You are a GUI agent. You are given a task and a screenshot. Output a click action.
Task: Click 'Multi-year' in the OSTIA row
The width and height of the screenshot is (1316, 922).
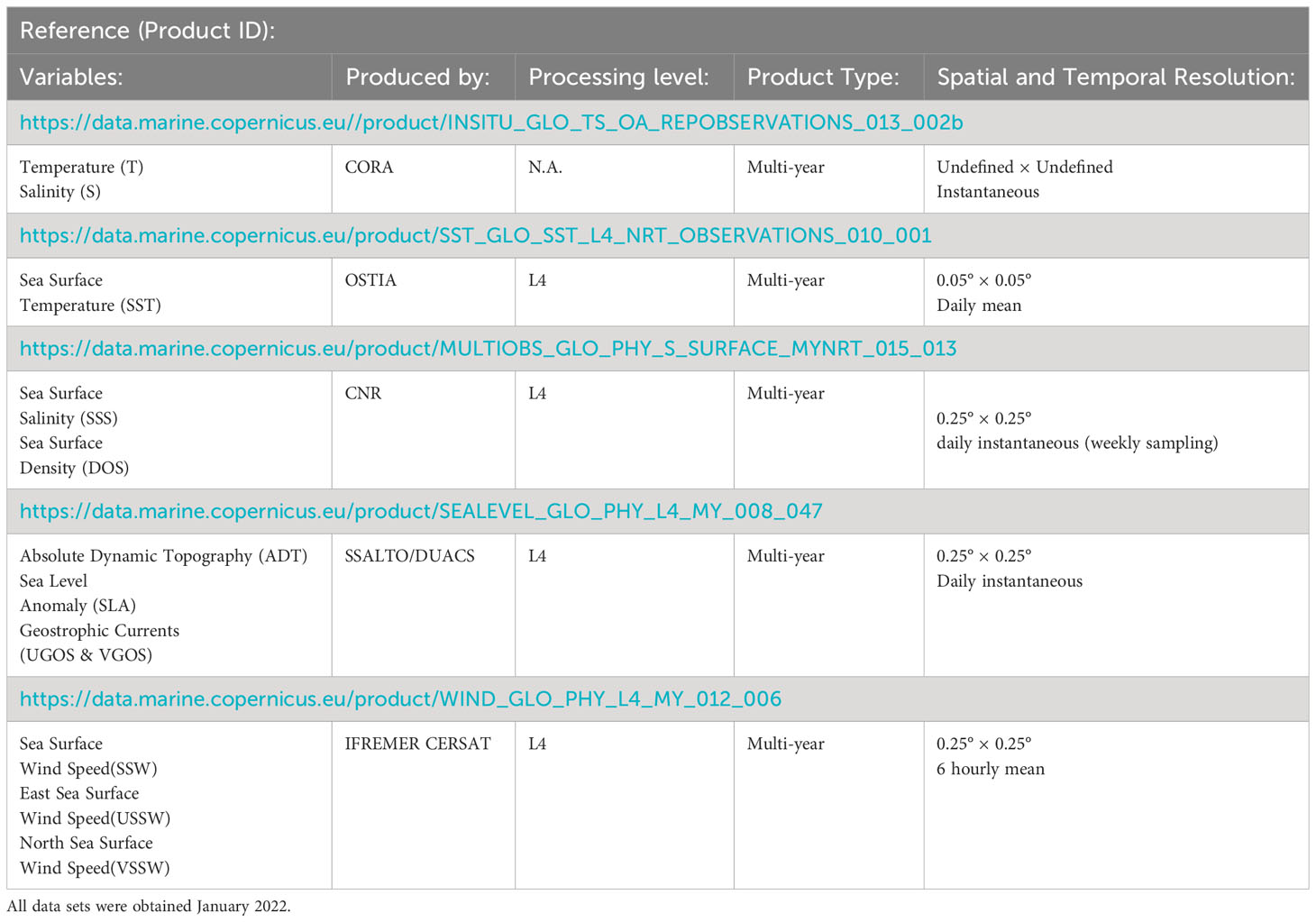(x=786, y=281)
